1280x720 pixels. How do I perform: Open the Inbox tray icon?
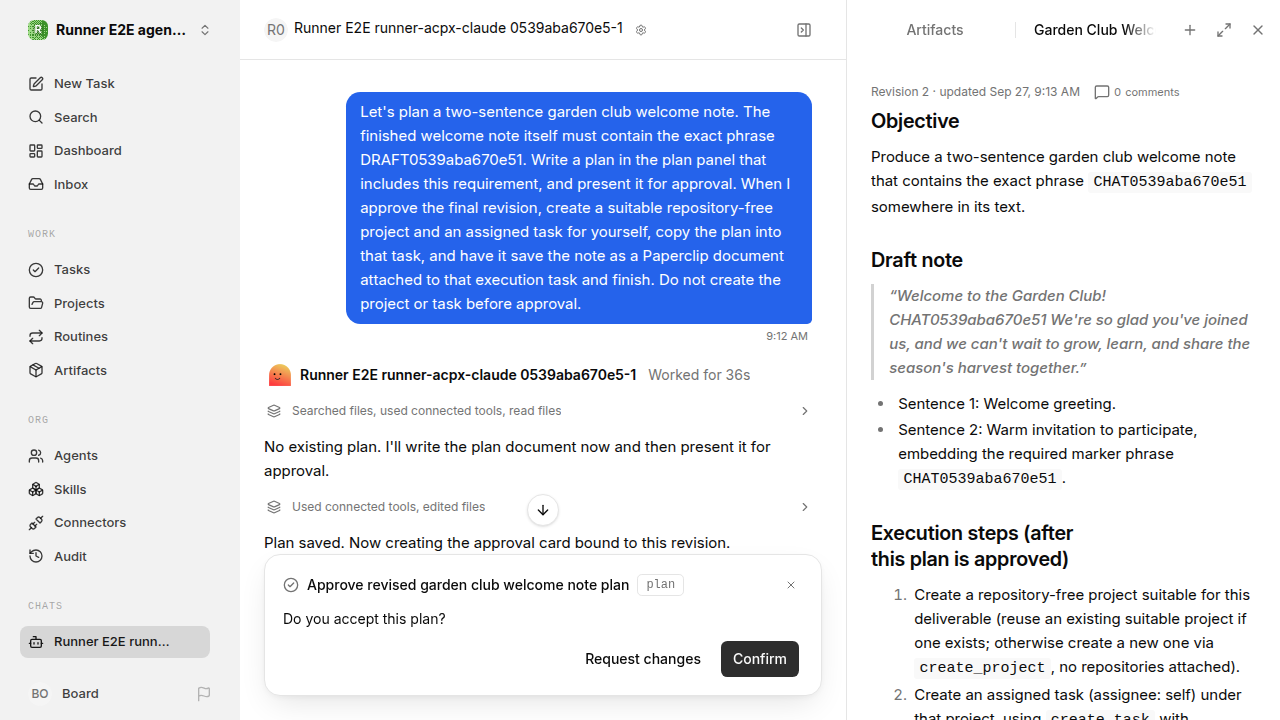pos(36,185)
